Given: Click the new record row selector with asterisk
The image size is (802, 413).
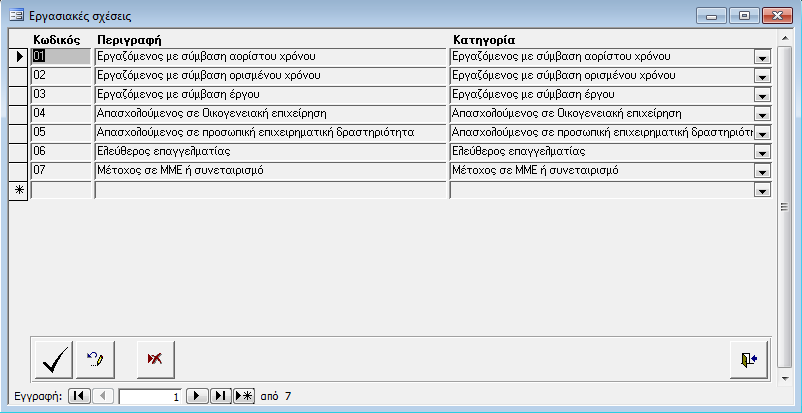Looking at the screenshot, I should (x=18, y=190).
